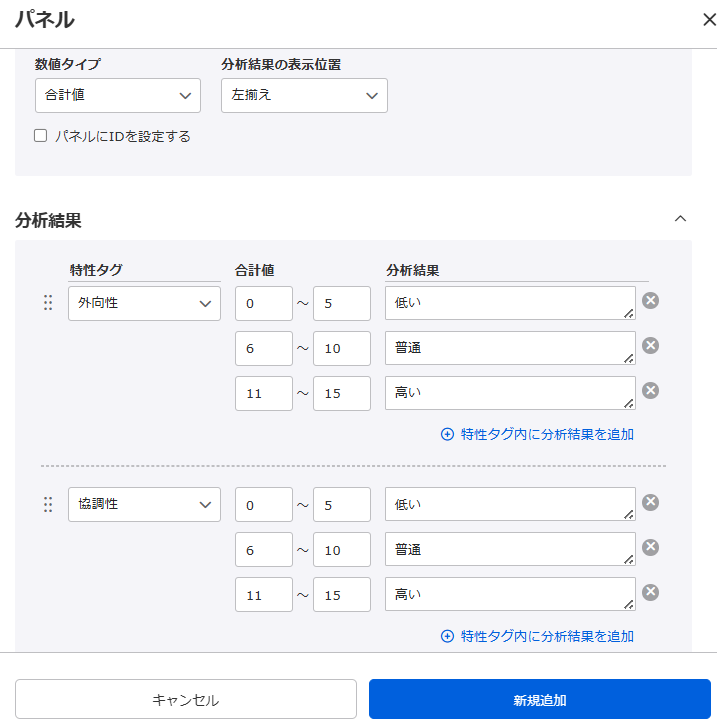Add analysis result under 外向性 tag
Screen dimensions: 717x723
pos(537,434)
